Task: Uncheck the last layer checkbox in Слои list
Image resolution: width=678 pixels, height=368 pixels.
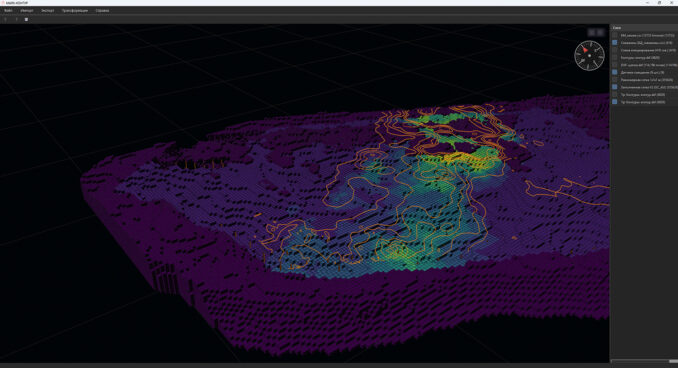Action: [614, 102]
